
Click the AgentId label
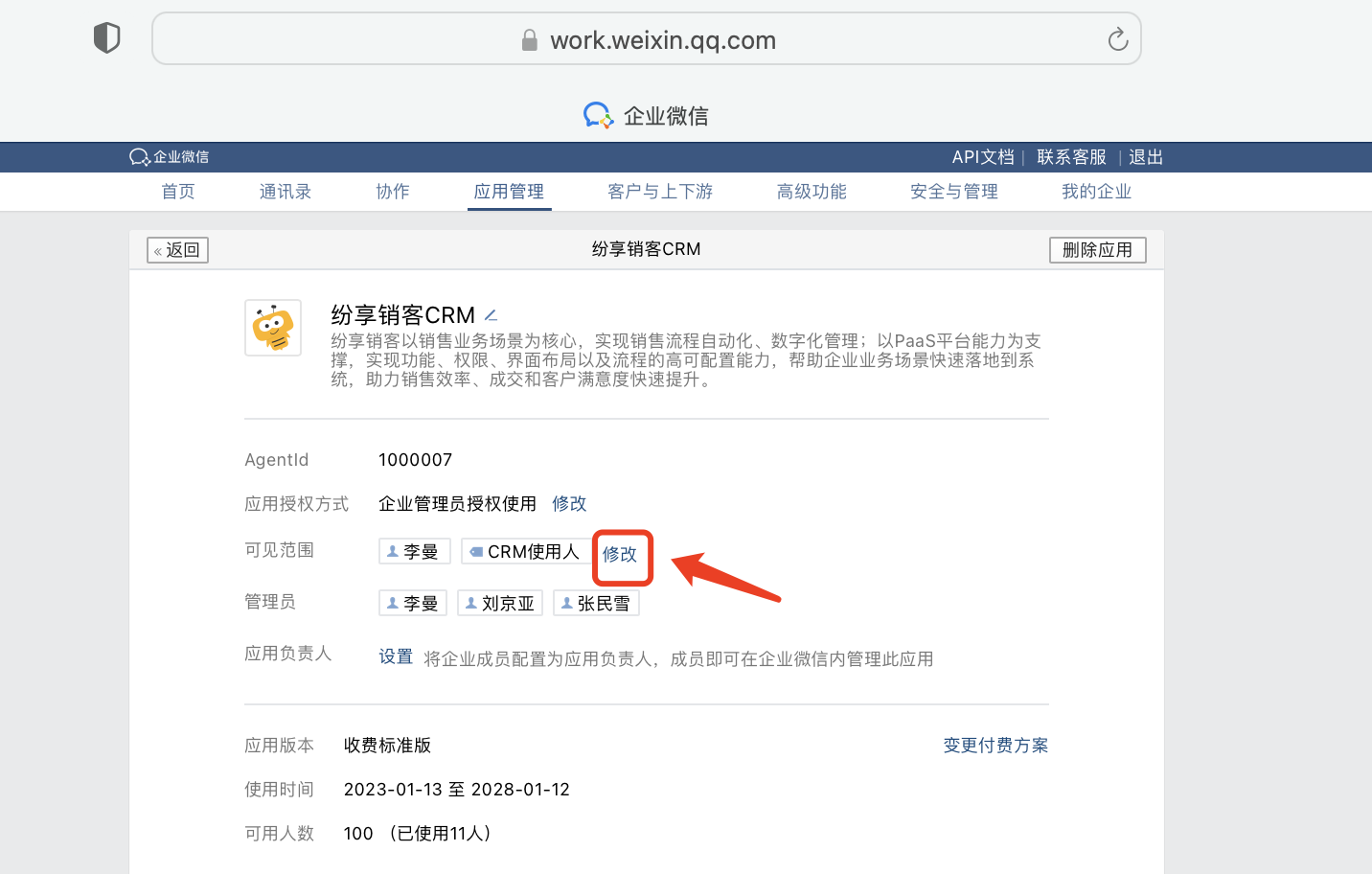[277, 459]
